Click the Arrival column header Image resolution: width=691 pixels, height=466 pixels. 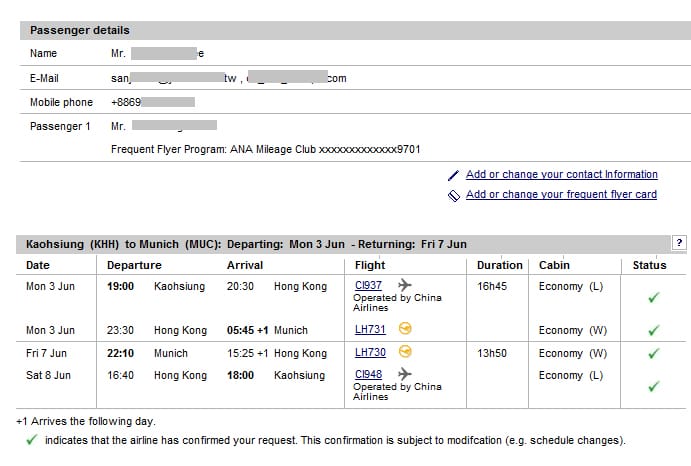click(x=245, y=265)
